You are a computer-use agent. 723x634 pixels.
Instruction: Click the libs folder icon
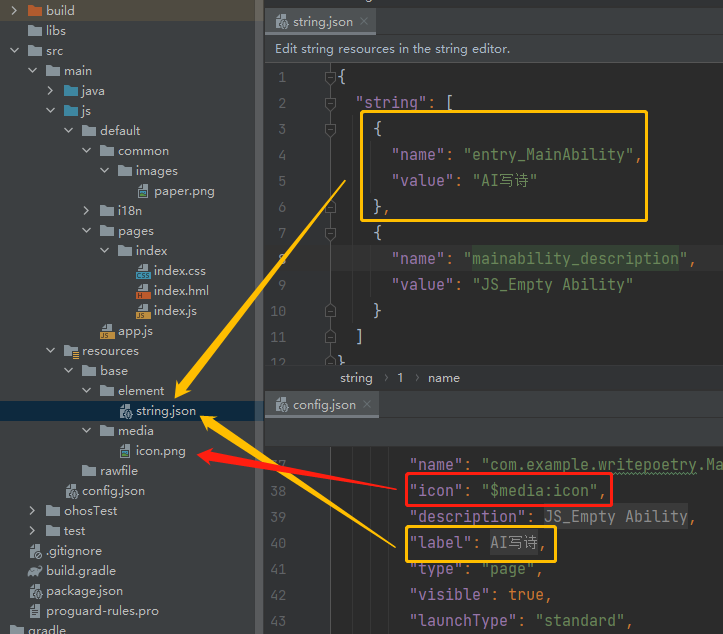pyautogui.click(x=35, y=30)
